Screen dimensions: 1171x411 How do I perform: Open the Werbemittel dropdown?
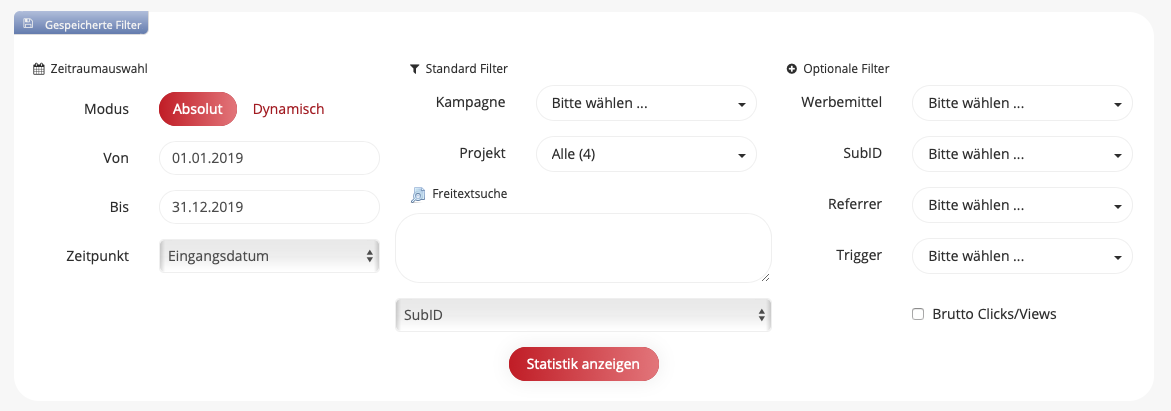pyautogui.click(x=1022, y=103)
